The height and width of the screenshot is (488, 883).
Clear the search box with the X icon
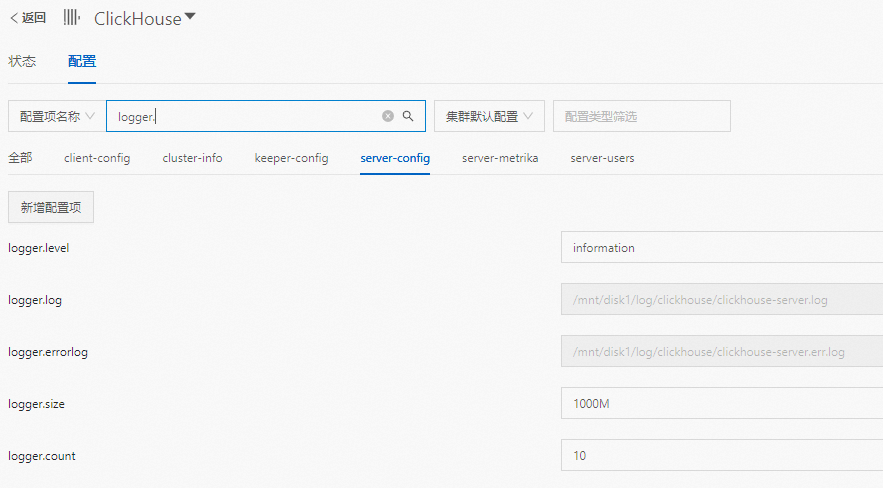[x=388, y=116]
